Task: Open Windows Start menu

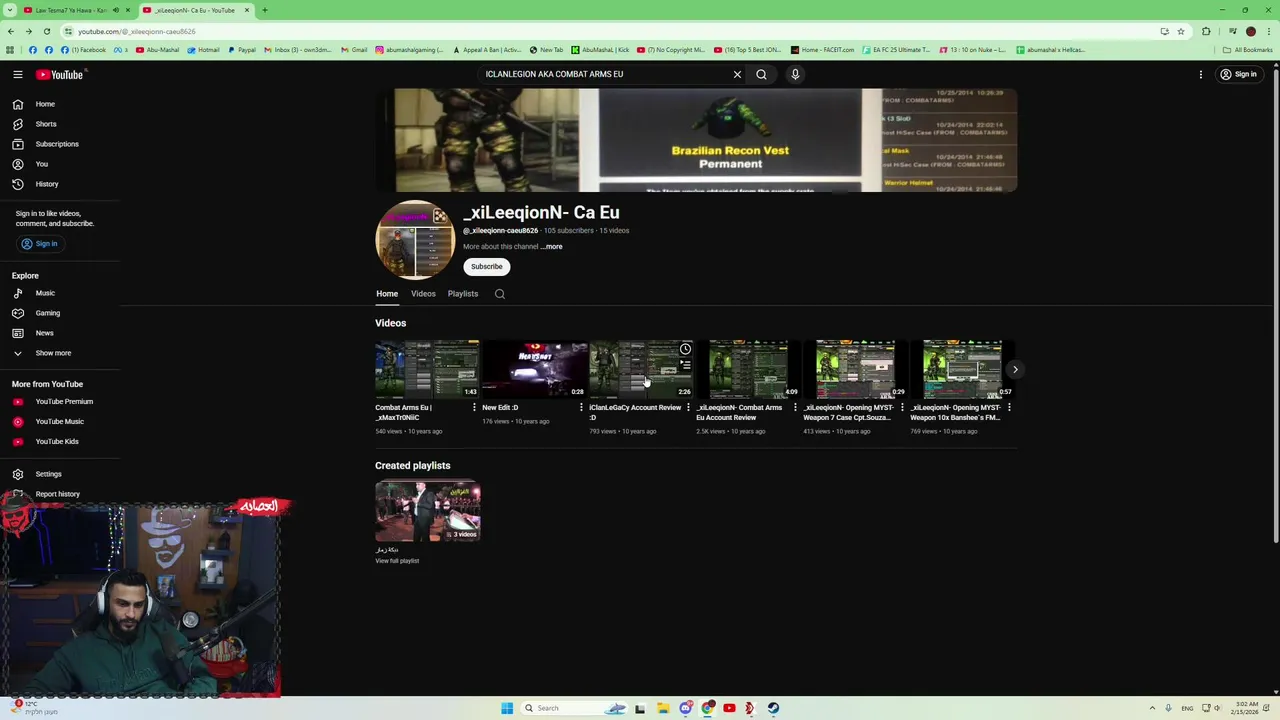Action: [x=507, y=708]
